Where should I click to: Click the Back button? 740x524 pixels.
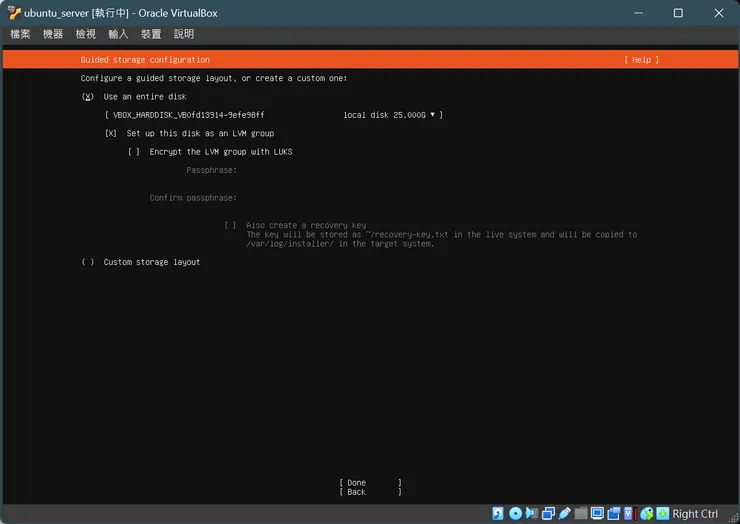tap(370, 492)
